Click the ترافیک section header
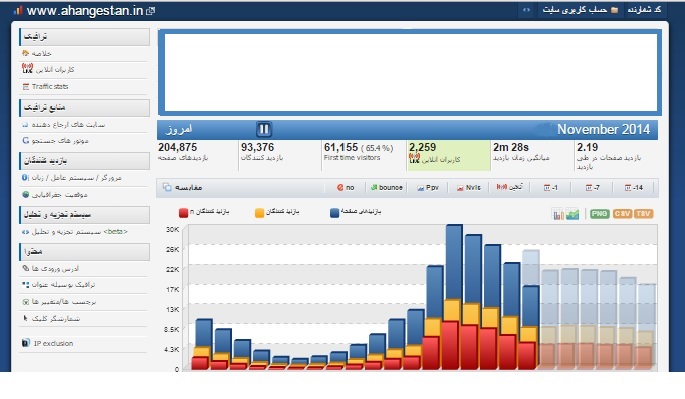 (x=84, y=37)
